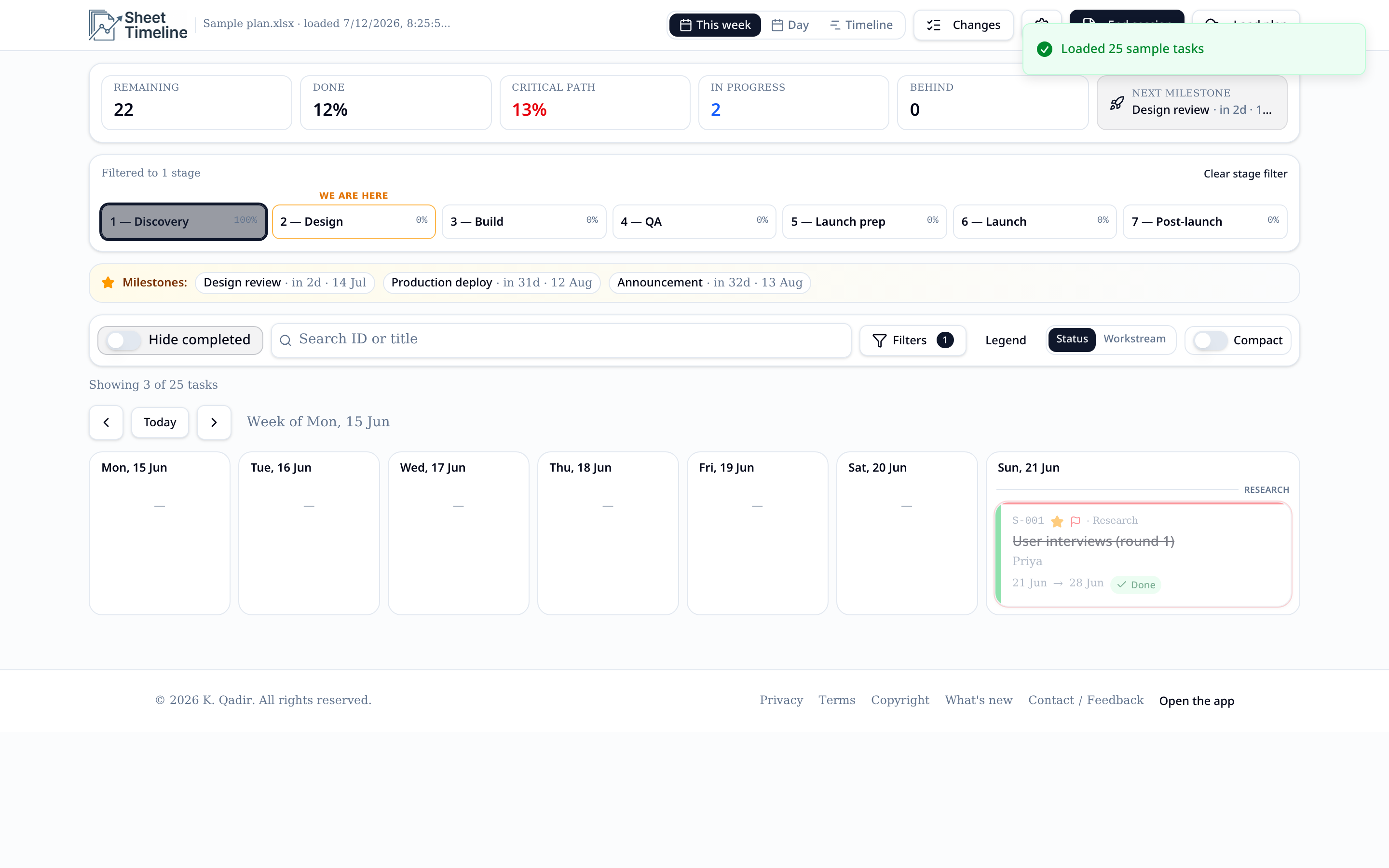Click the Tue, 16 Jun column header
The width and height of the screenshot is (1389, 868).
(x=281, y=467)
